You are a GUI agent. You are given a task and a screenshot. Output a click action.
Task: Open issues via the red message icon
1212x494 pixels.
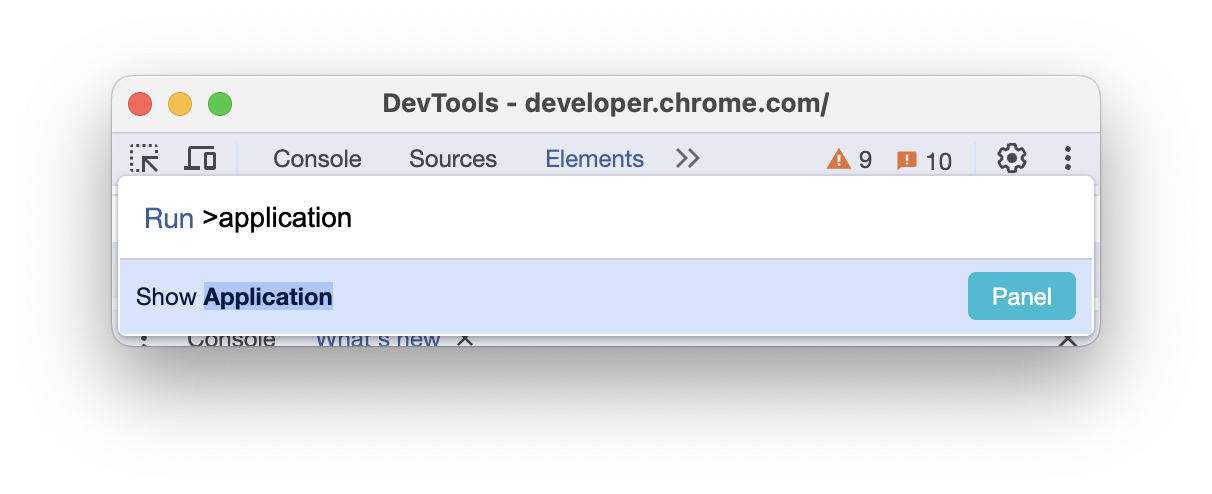point(907,160)
